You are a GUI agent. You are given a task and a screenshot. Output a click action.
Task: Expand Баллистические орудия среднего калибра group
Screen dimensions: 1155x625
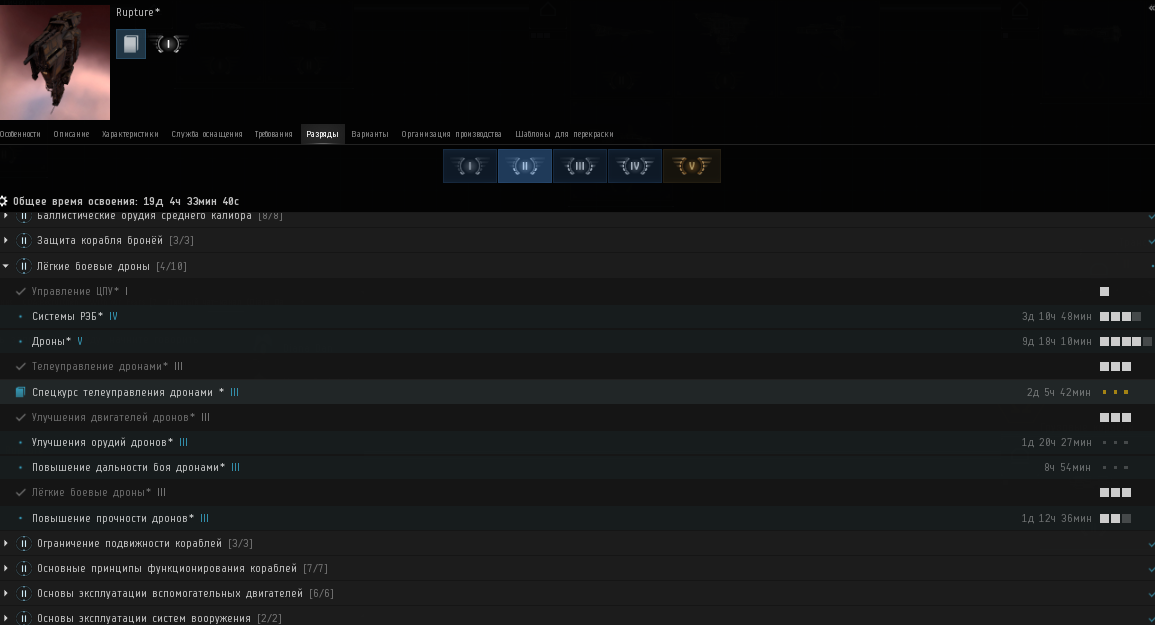[6, 216]
